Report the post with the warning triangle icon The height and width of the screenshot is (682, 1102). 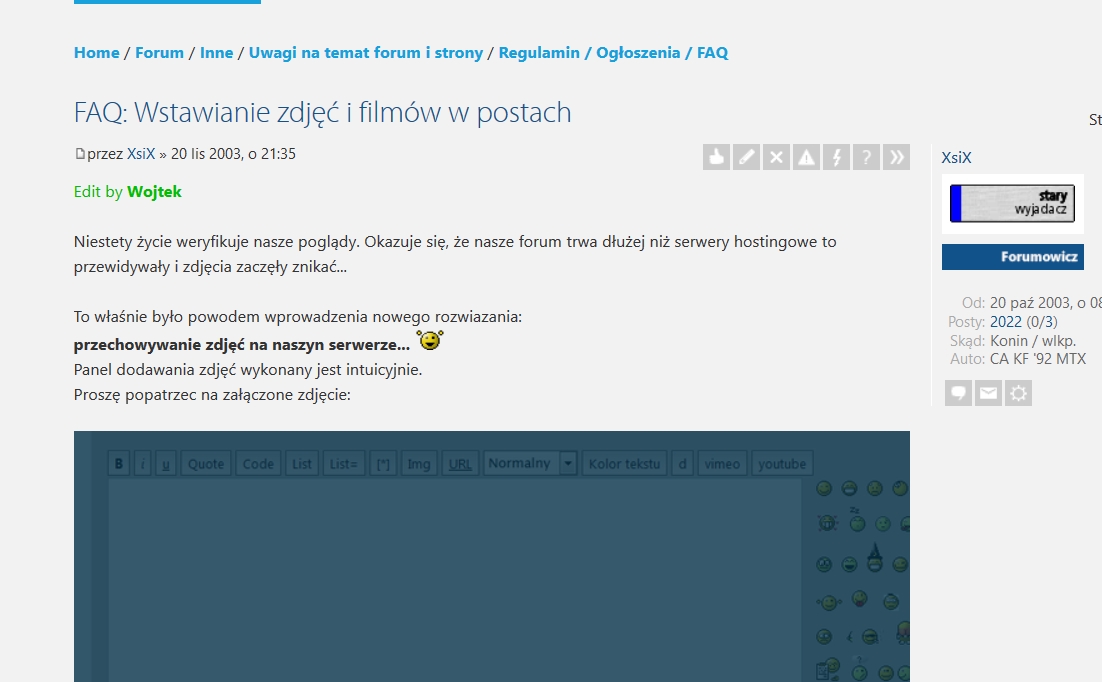806,157
